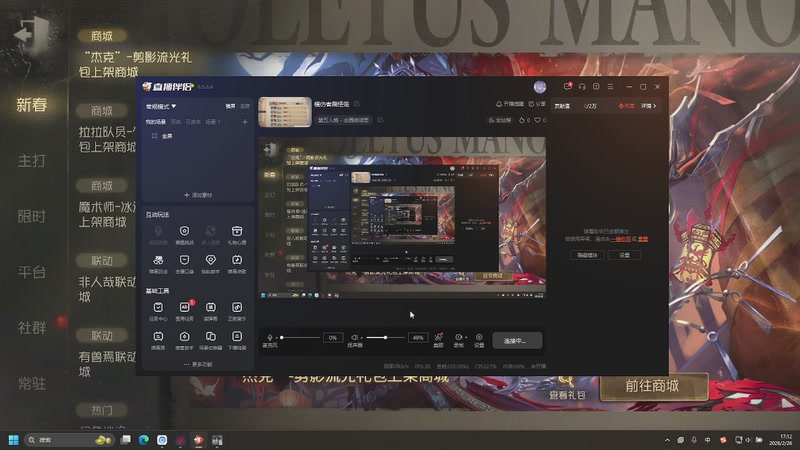Expand 更多功能 more functions

tap(198, 364)
